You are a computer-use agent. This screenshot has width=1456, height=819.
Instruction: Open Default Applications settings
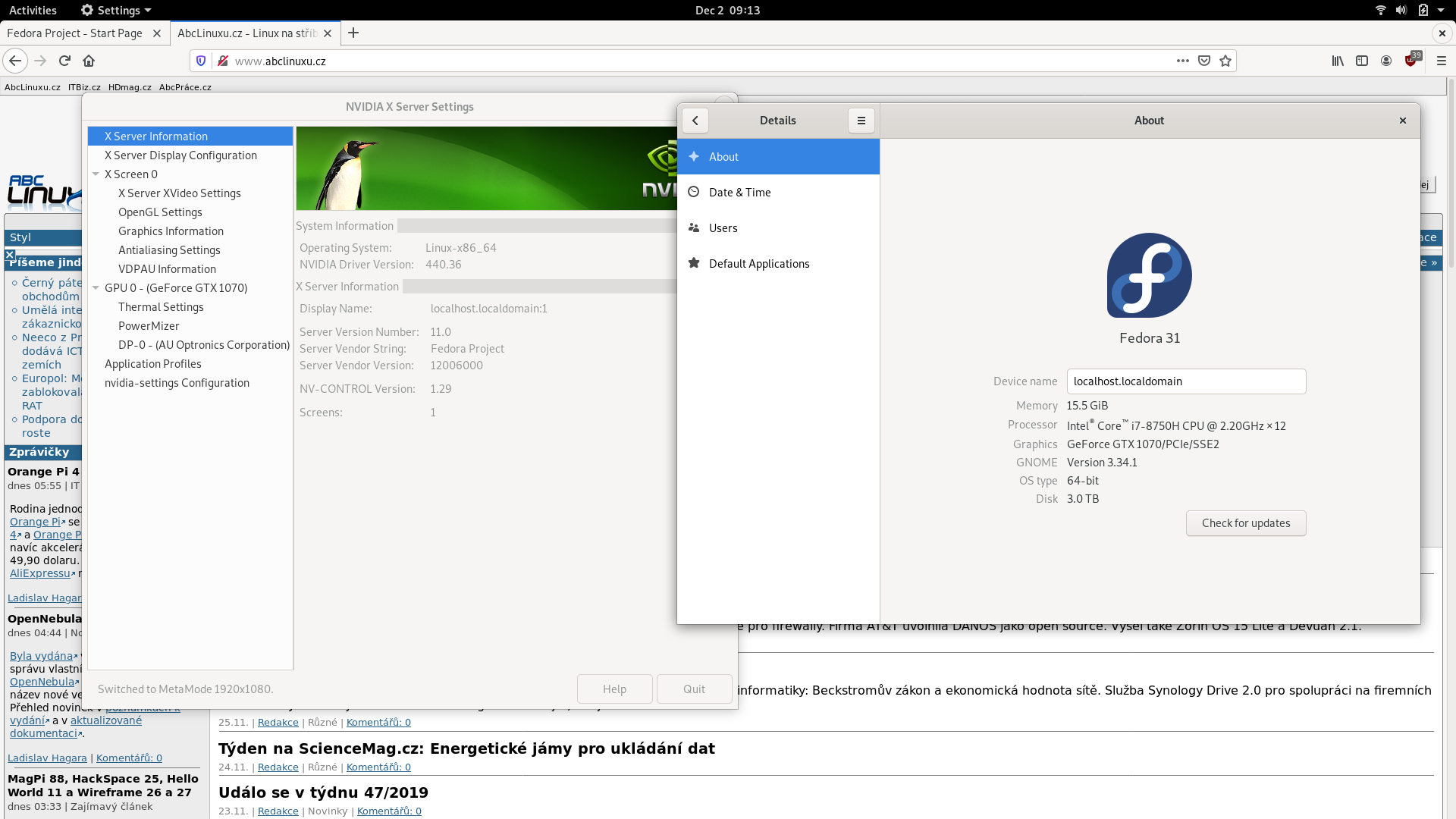pos(778,264)
